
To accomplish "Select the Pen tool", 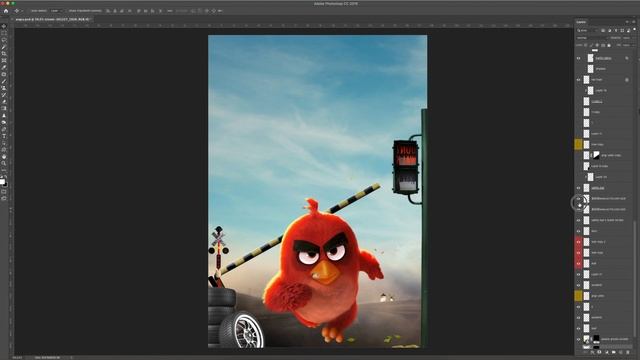I will pyautogui.click(x=4, y=129).
